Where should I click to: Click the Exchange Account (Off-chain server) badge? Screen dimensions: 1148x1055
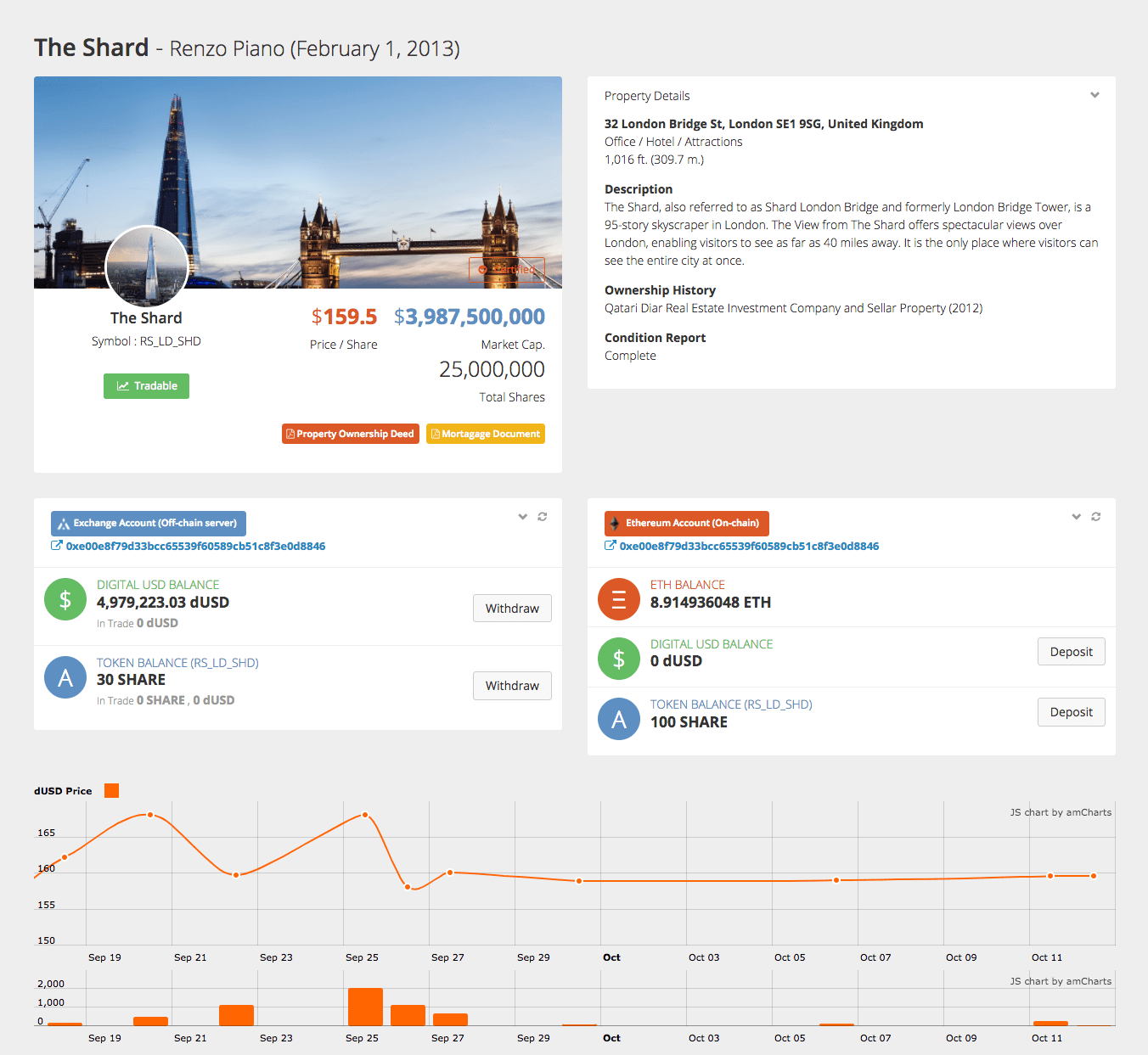(149, 524)
